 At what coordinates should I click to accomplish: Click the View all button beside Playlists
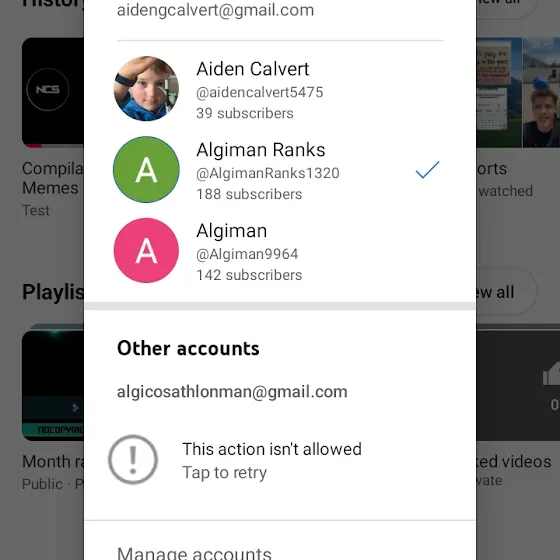[506, 292]
